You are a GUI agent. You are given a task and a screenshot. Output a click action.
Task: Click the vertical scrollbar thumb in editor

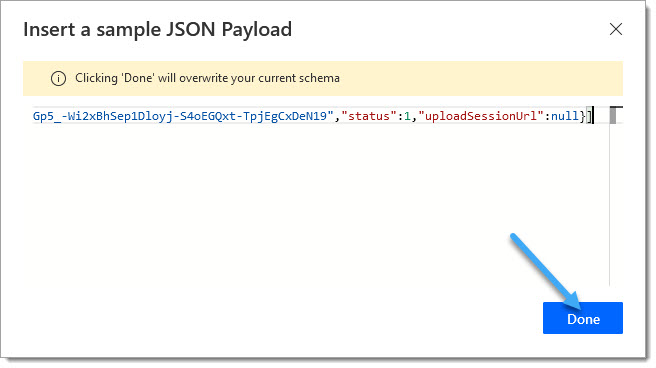coord(613,115)
